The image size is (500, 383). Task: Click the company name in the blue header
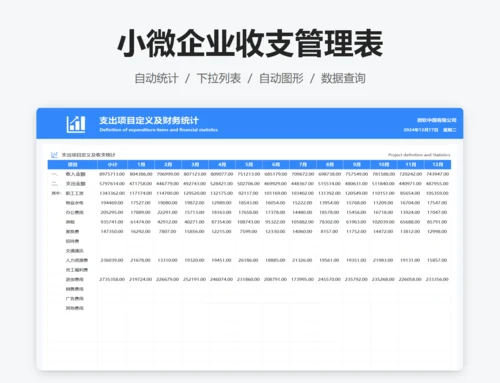click(437, 120)
